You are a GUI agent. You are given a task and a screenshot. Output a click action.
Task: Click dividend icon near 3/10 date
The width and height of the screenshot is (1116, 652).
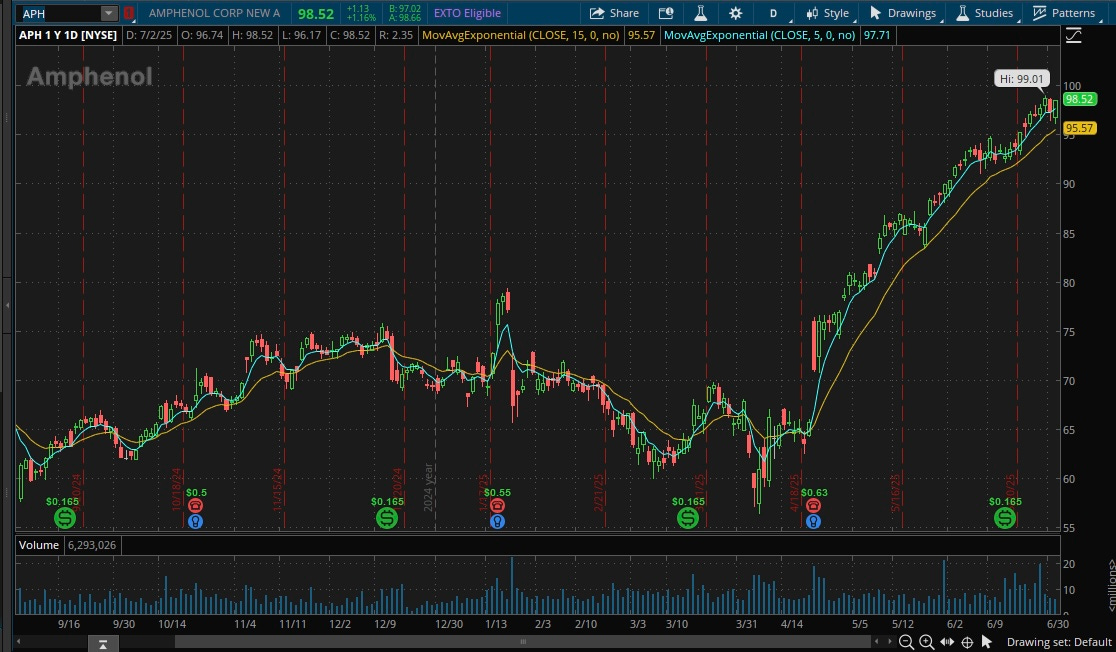point(688,518)
